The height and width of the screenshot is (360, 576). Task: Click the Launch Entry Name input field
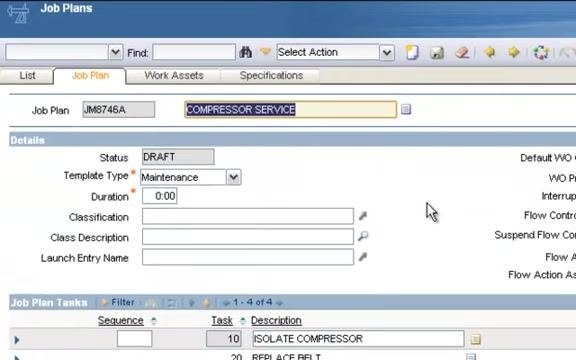(x=248, y=257)
